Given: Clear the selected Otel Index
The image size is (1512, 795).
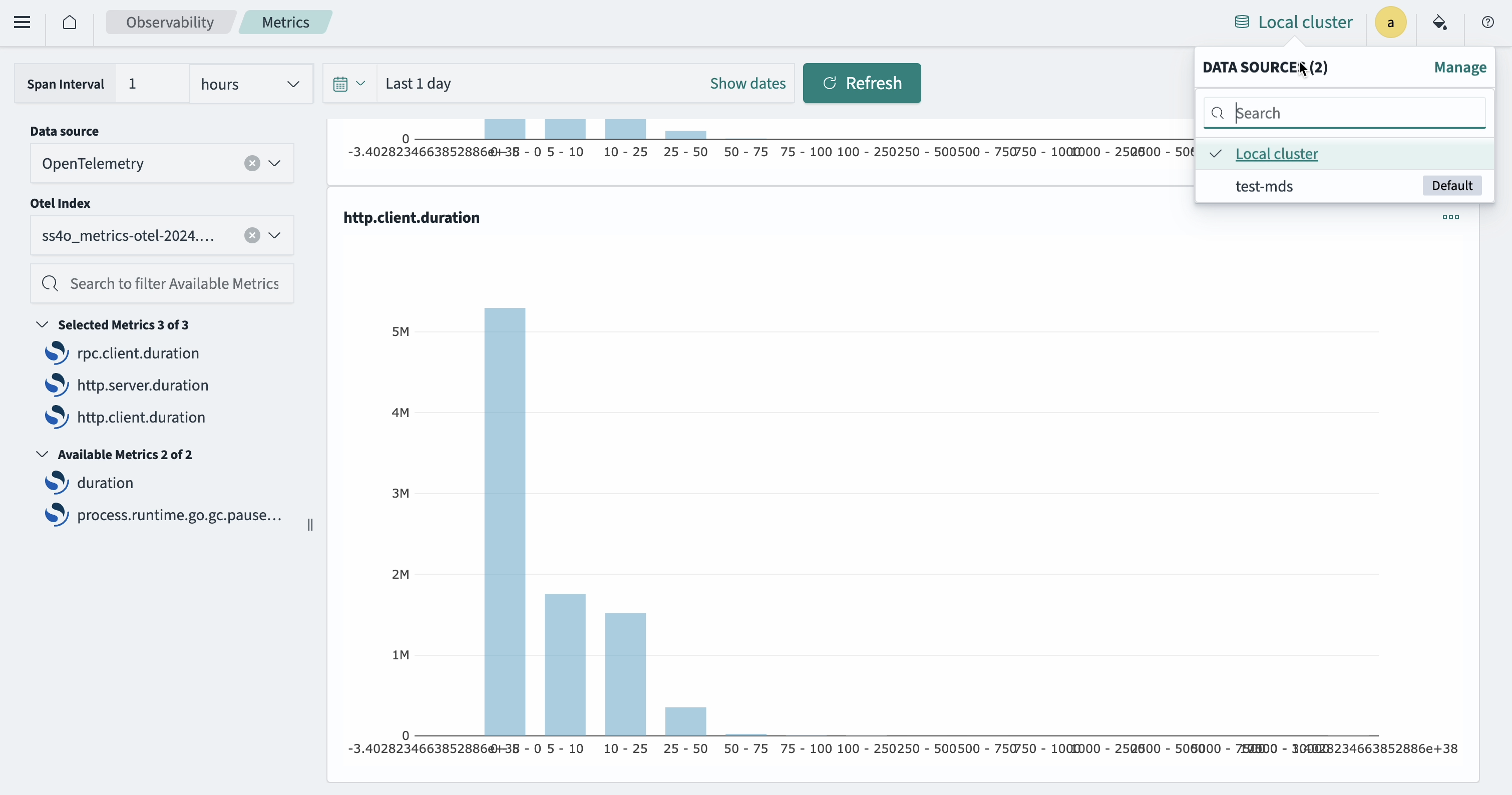Looking at the screenshot, I should 252,235.
